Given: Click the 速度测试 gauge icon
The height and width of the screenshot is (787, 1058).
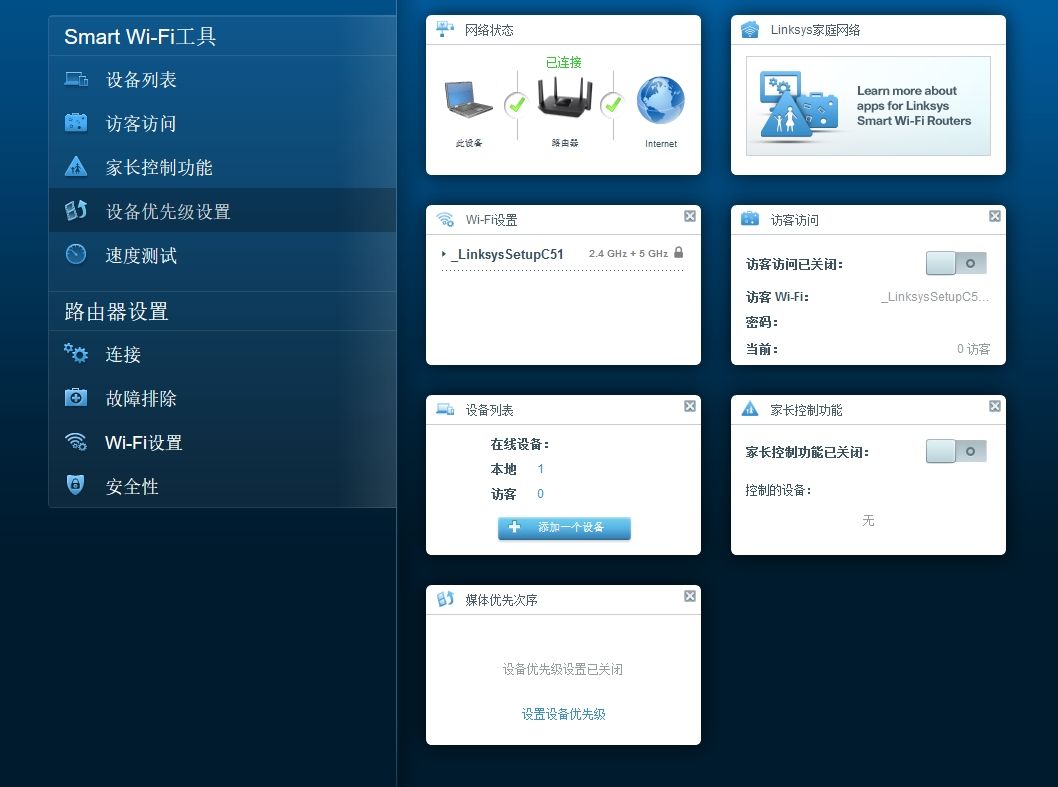Looking at the screenshot, I should pyautogui.click(x=76, y=254).
